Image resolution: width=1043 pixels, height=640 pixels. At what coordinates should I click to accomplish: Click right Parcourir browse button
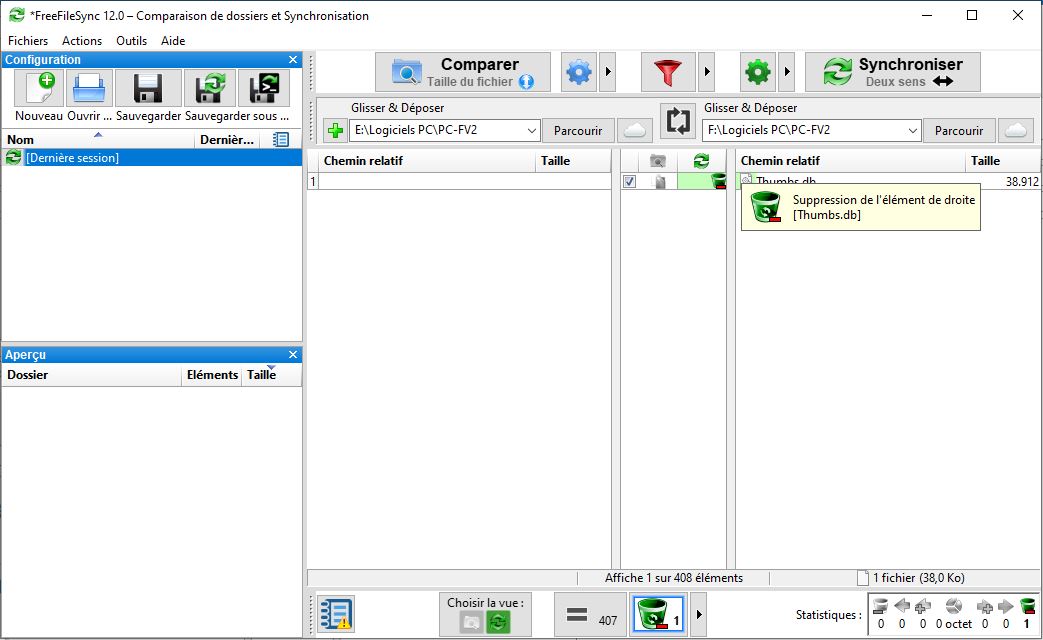(x=959, y=130)
